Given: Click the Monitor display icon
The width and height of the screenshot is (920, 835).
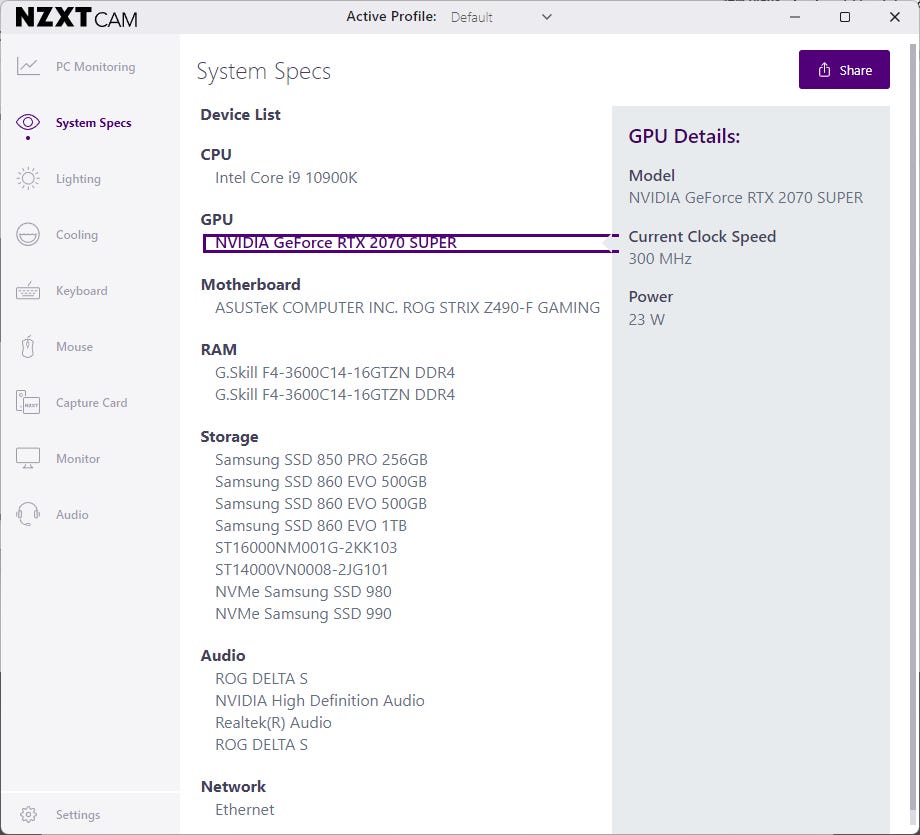Looking at the screenshot, I should [x=28, y=459].
